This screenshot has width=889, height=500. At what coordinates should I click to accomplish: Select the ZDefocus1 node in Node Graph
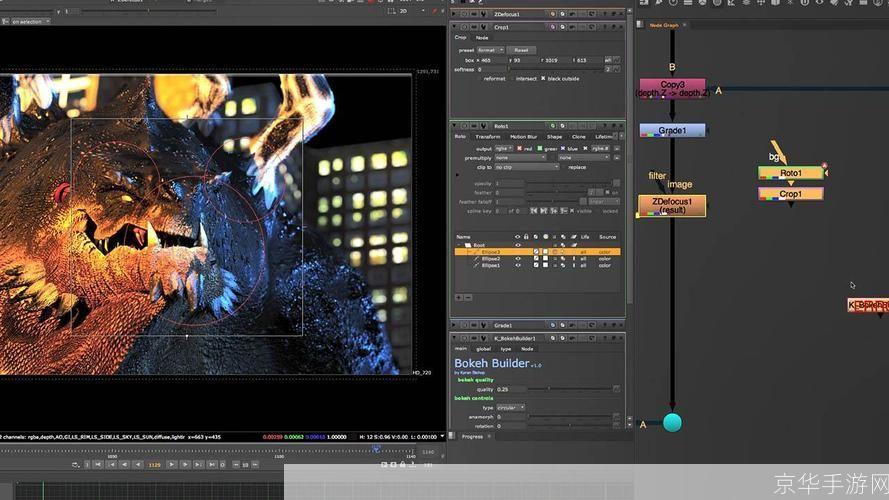(672, 205)
